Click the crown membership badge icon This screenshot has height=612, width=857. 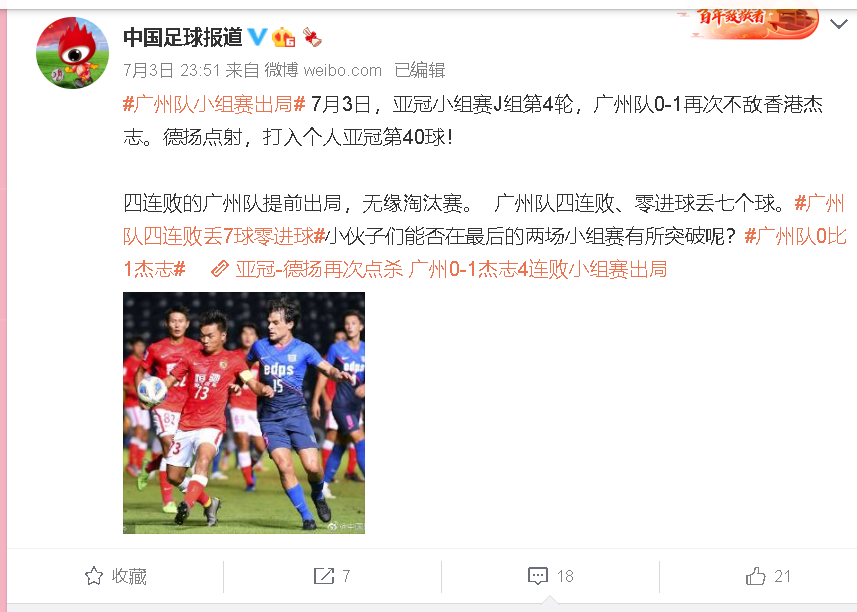point(283,37)
